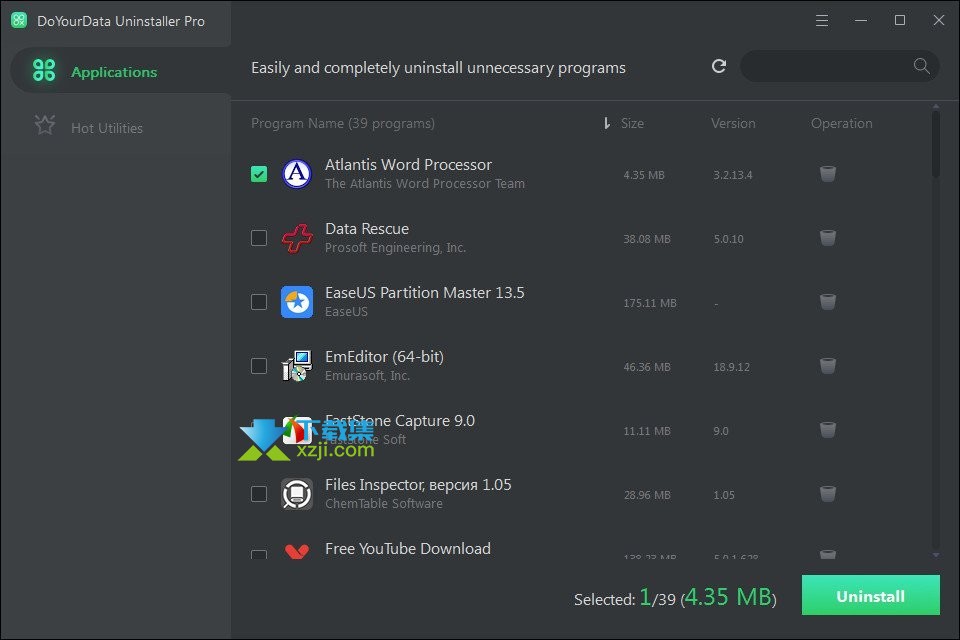Click the "5.0.10" version value

pyautogui.click(x=729, y=239)
